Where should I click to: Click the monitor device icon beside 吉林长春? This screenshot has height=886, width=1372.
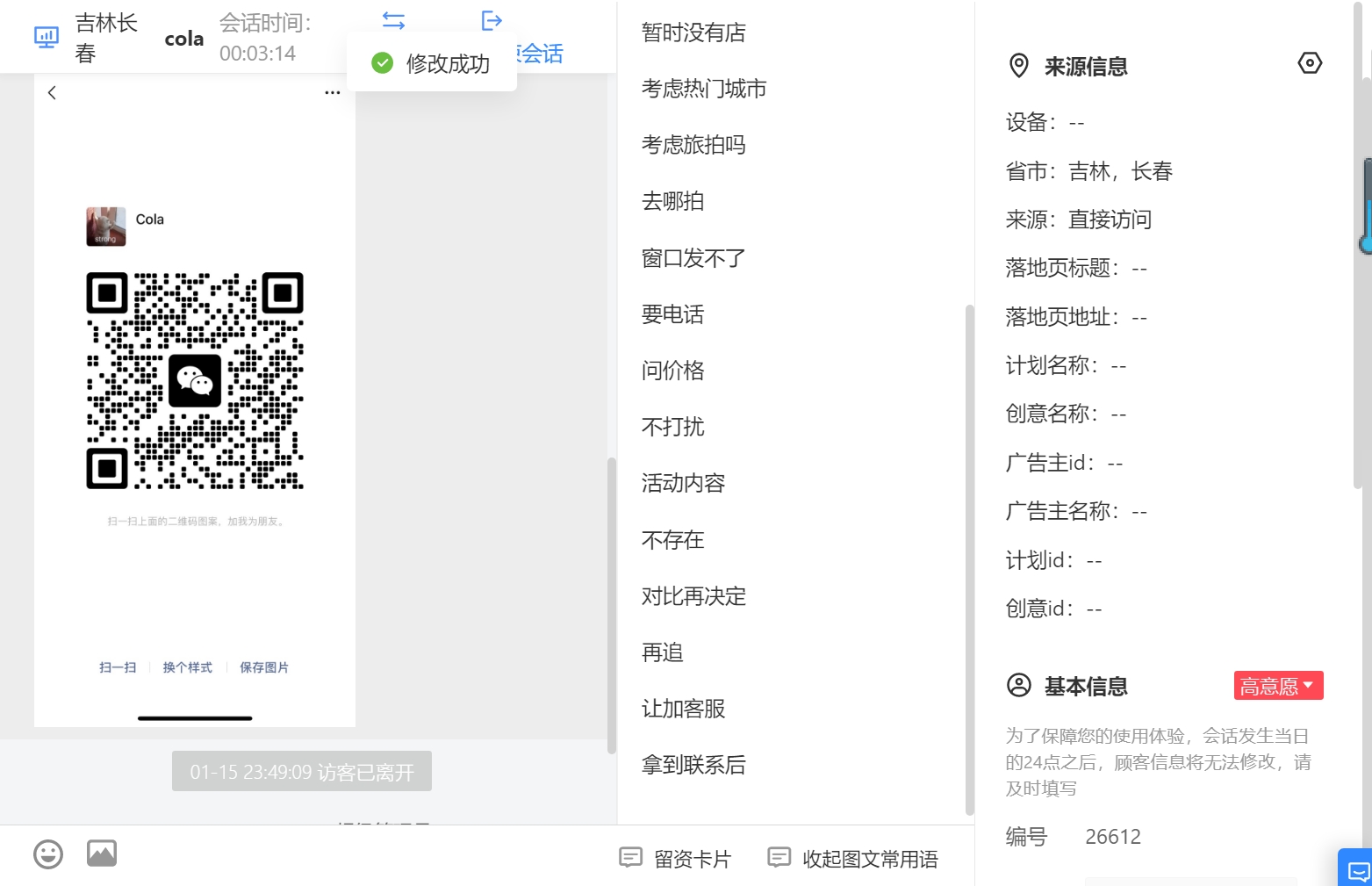click(46, 37)
